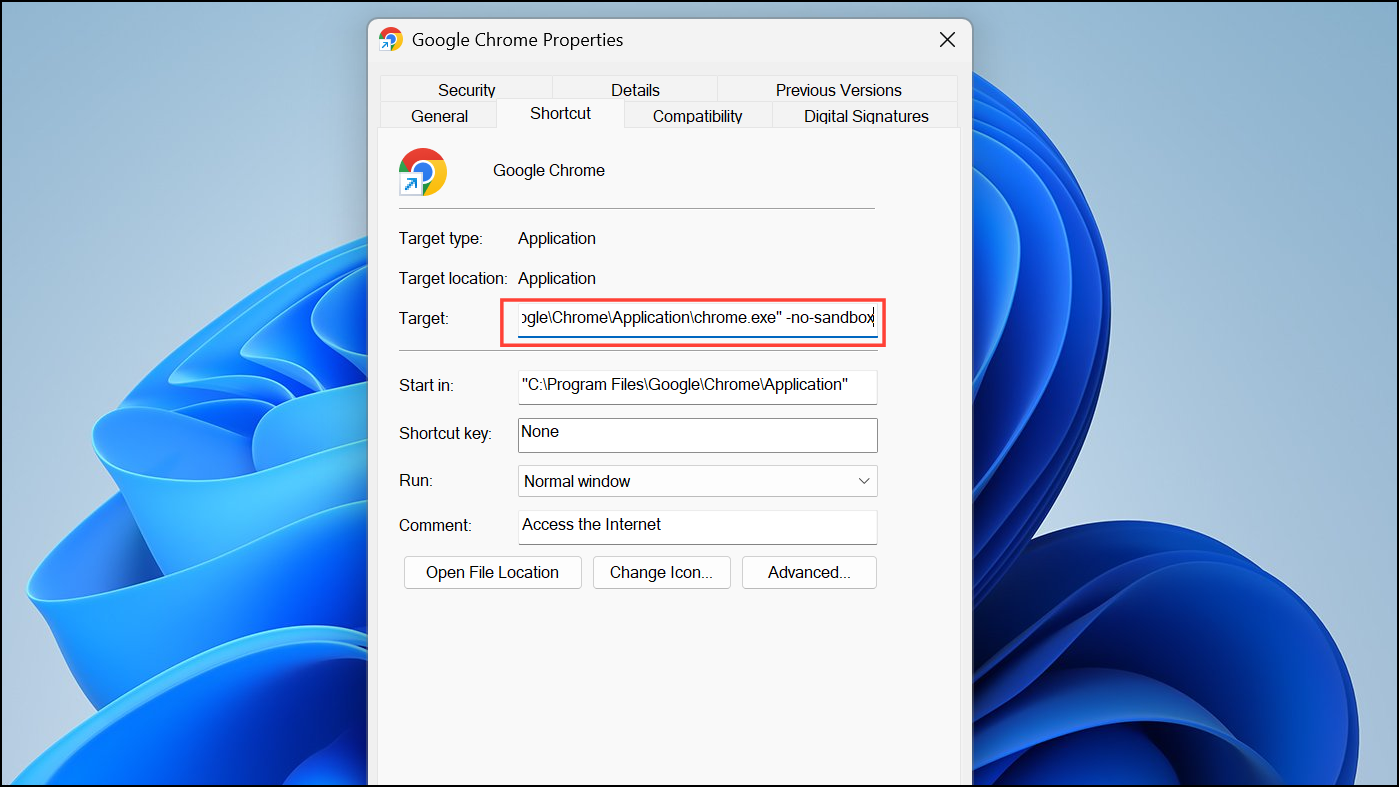Click the Target field containing chrome.exe path
The image size is (1399, 787).
697,319
